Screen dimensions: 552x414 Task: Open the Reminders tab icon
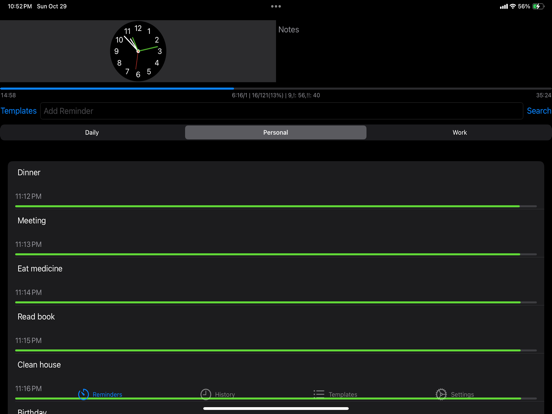pyautogui.click(x=83, y=394)
